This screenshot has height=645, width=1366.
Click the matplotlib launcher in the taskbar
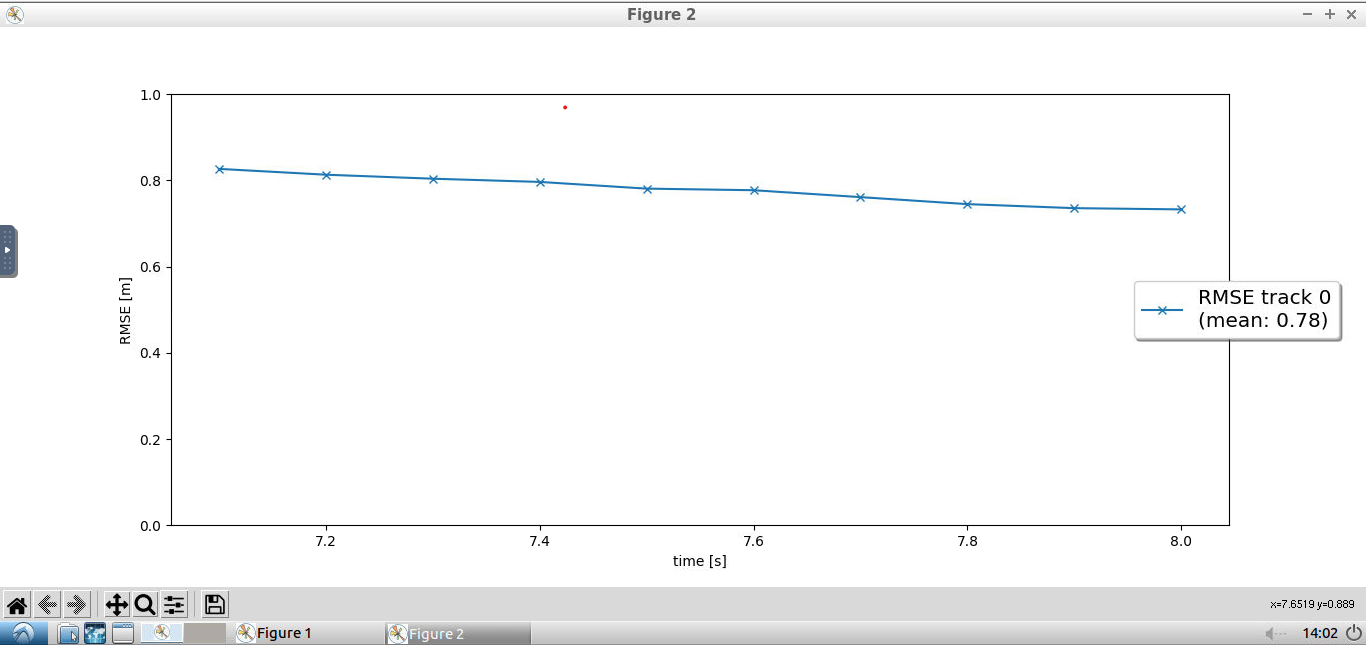pyautogui.click(x=161, y=633)
